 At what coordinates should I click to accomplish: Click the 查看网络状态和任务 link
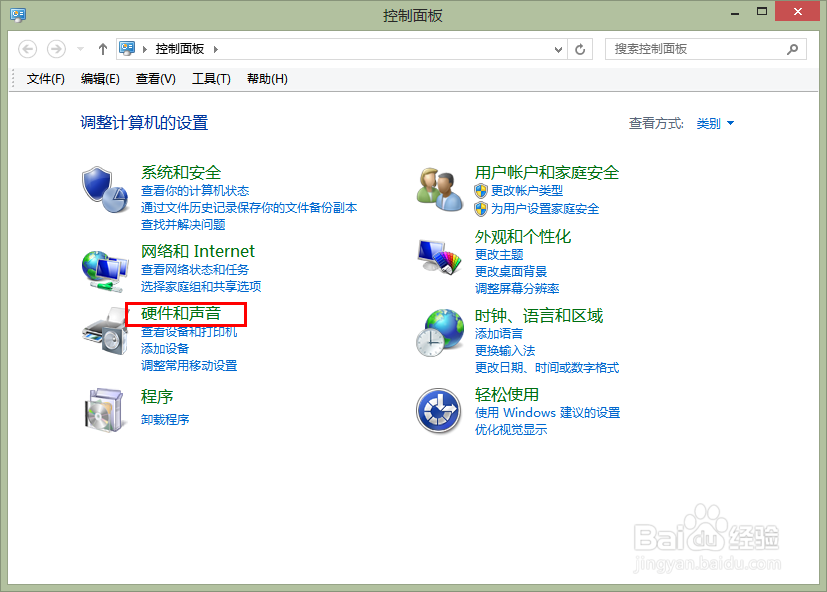195,270
